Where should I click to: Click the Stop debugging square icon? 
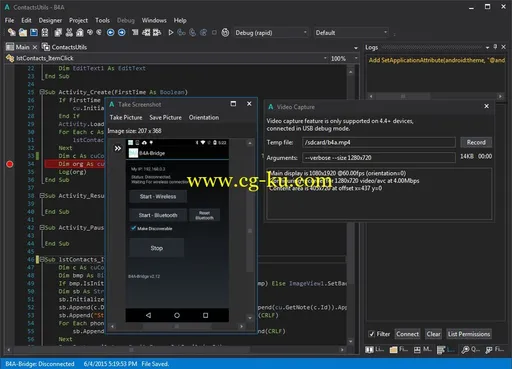[214, 32]
